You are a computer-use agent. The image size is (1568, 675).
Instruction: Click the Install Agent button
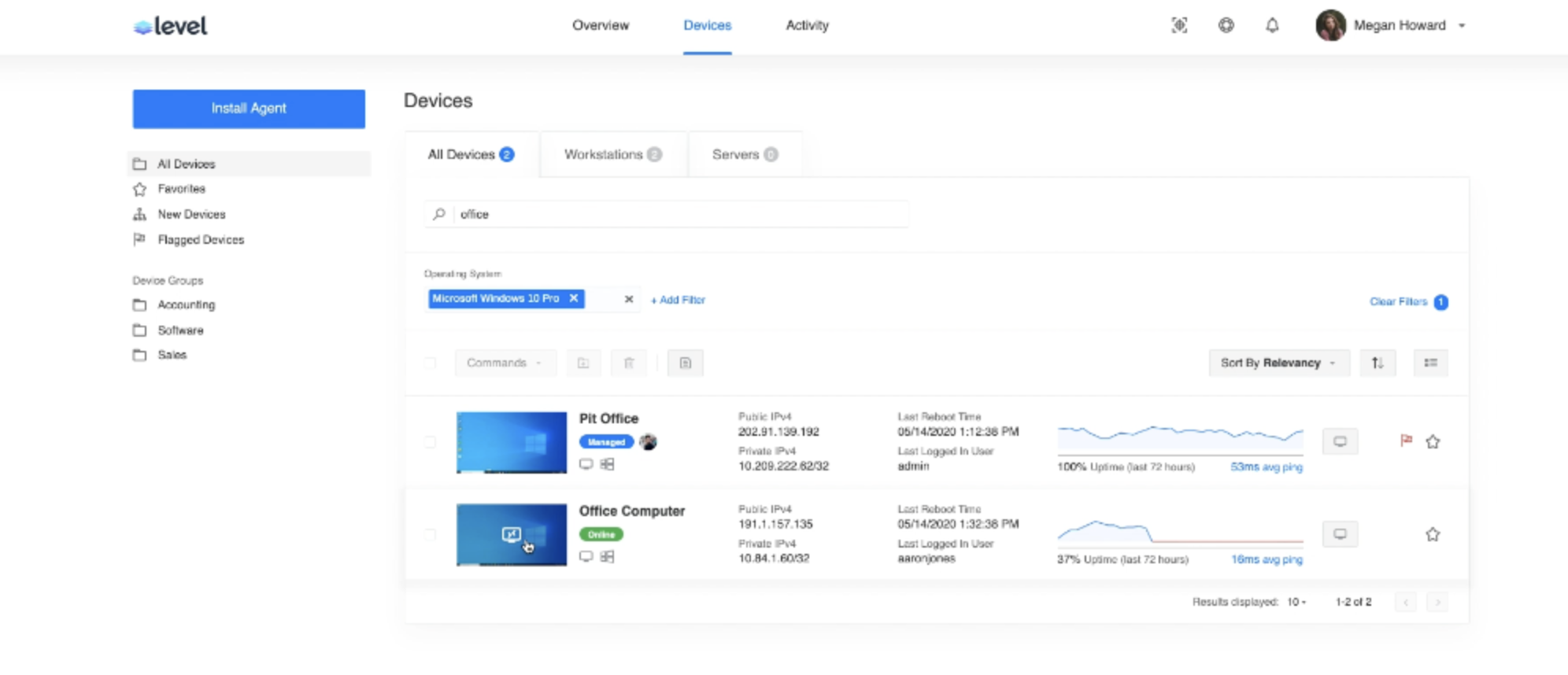pos(249,109)
